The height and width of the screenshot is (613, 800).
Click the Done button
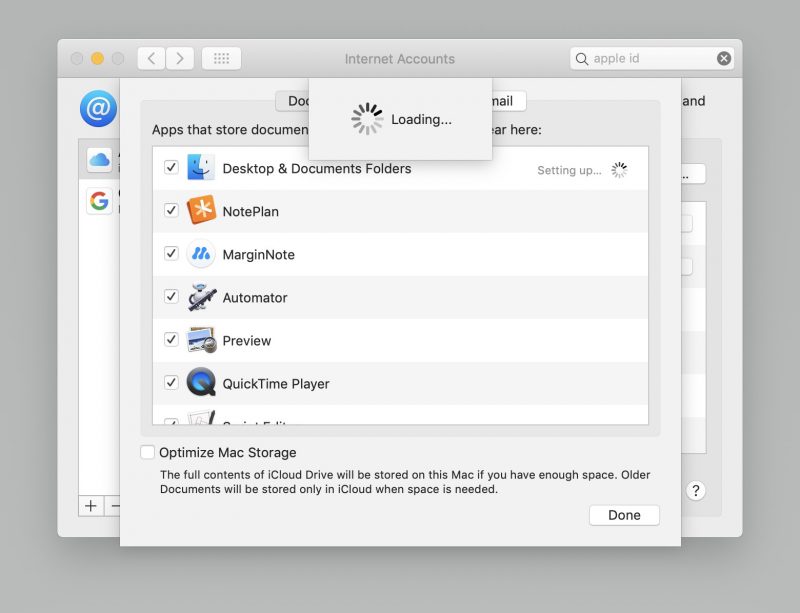point(624,515)
